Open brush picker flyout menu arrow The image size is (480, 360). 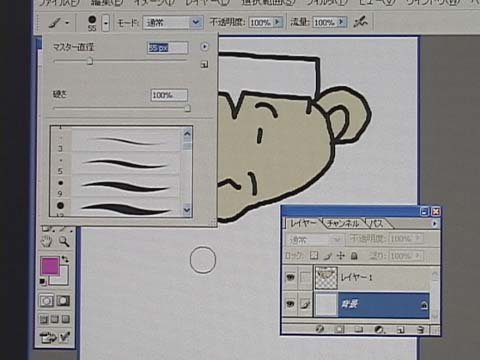[x=204, y=46]
